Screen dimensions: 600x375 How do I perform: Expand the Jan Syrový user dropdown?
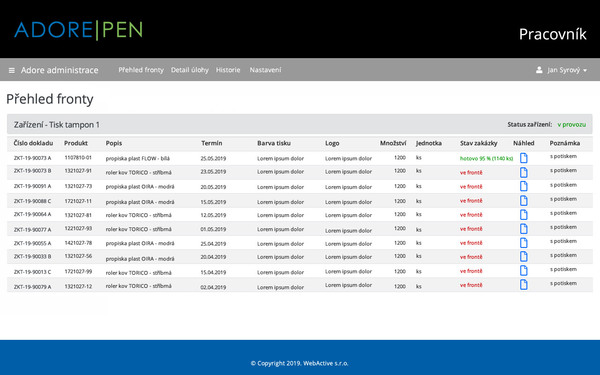[x=567, y=70]
